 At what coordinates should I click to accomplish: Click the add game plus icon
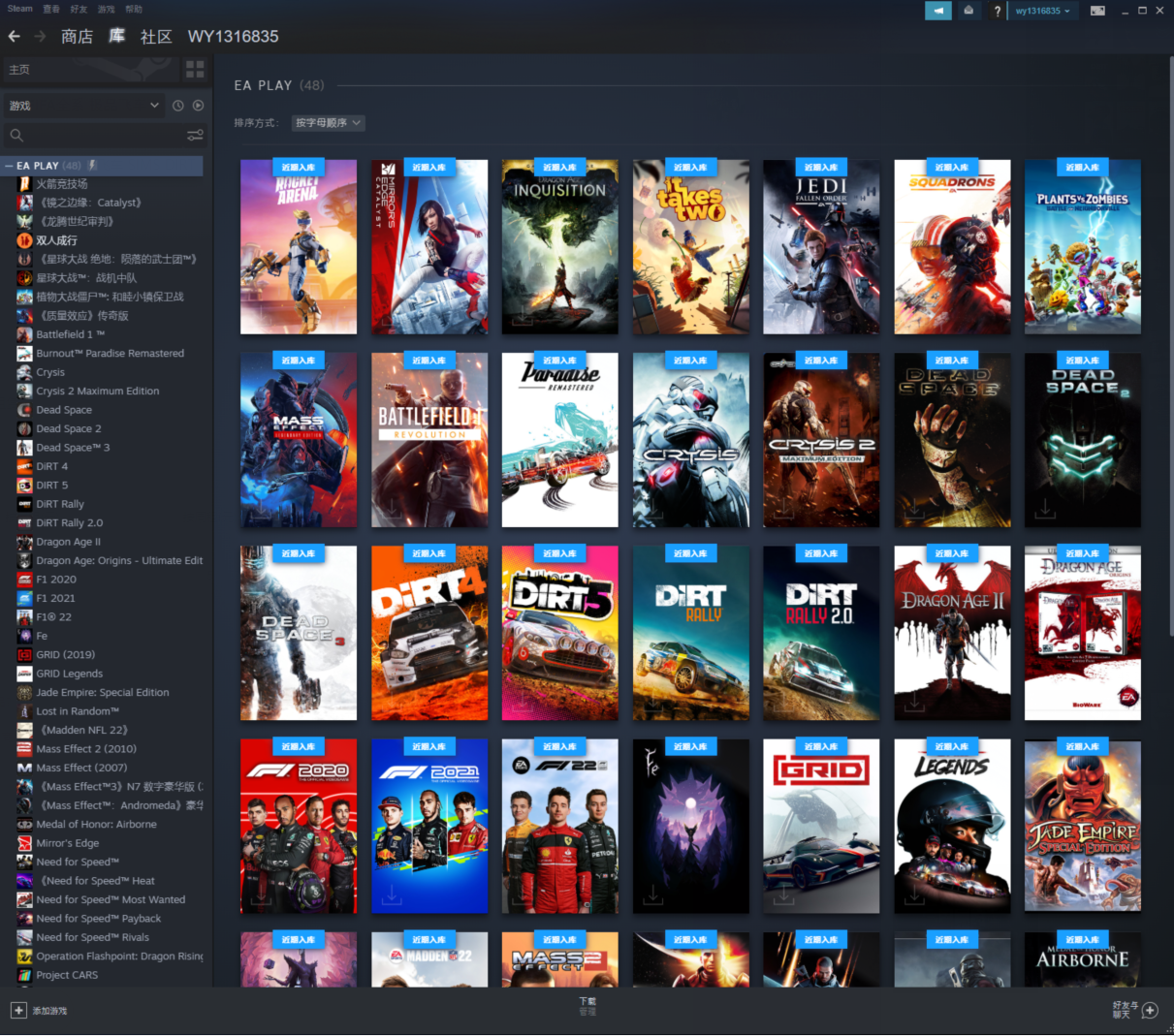pos(18,1010)
